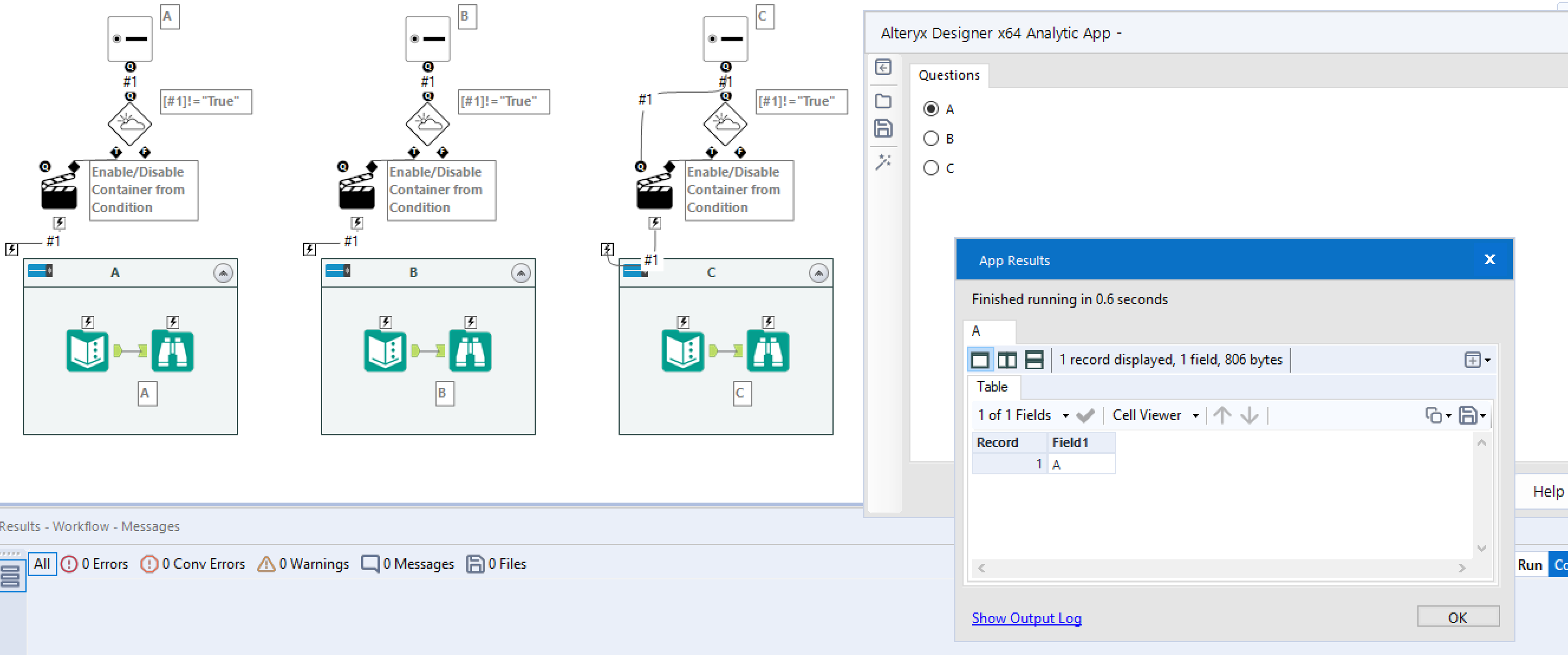The height and width of the screenshot is (655, 1568).
Task: Select the Browse binoculars tool in container B
Action: point(470,351)
